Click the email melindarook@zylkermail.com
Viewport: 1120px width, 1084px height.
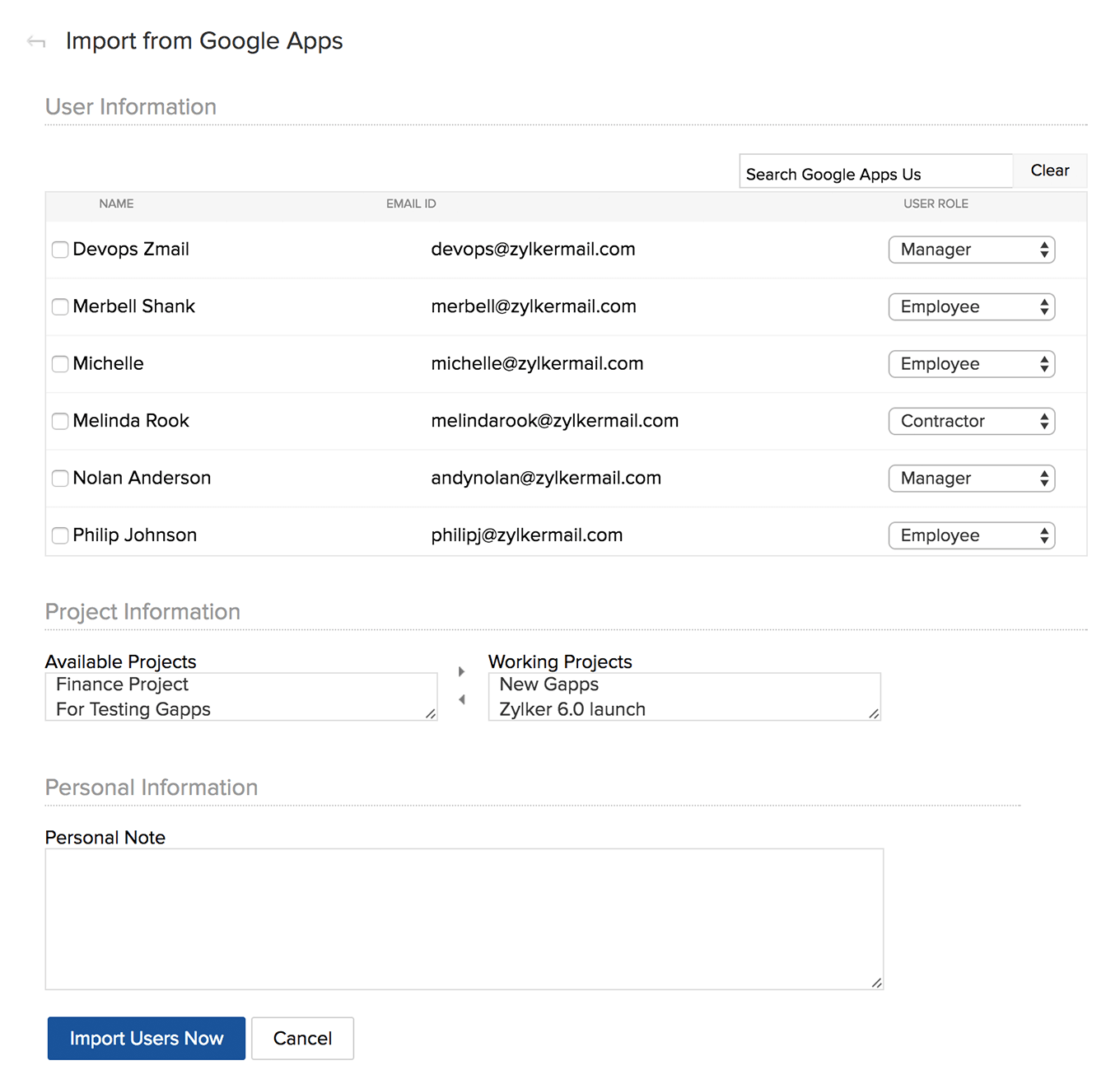click(555, 421)
